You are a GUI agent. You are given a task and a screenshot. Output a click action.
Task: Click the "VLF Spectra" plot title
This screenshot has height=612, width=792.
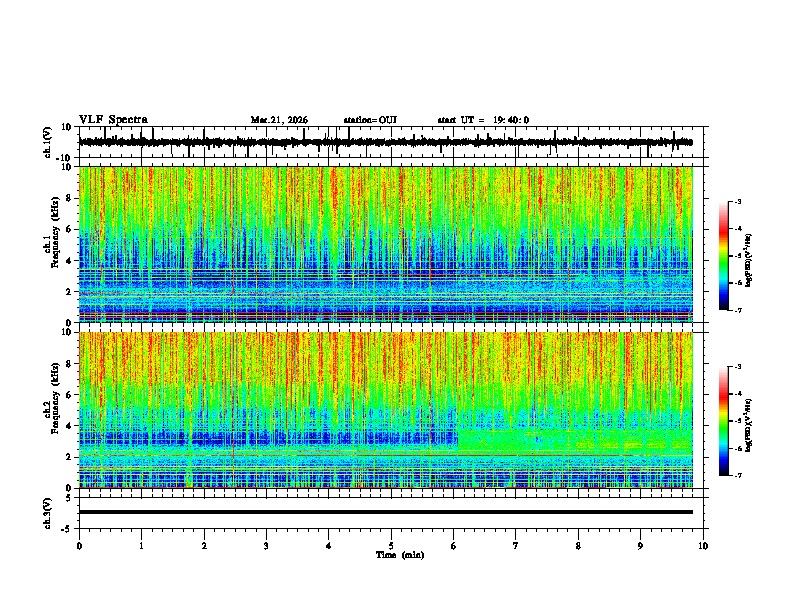[x=113, y=120]
